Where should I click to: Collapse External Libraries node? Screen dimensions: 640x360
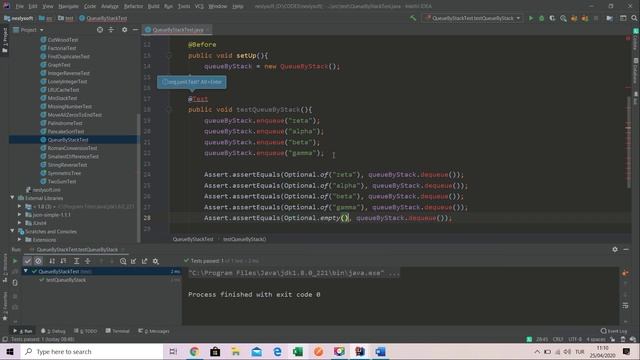click(x=12, y=198)
